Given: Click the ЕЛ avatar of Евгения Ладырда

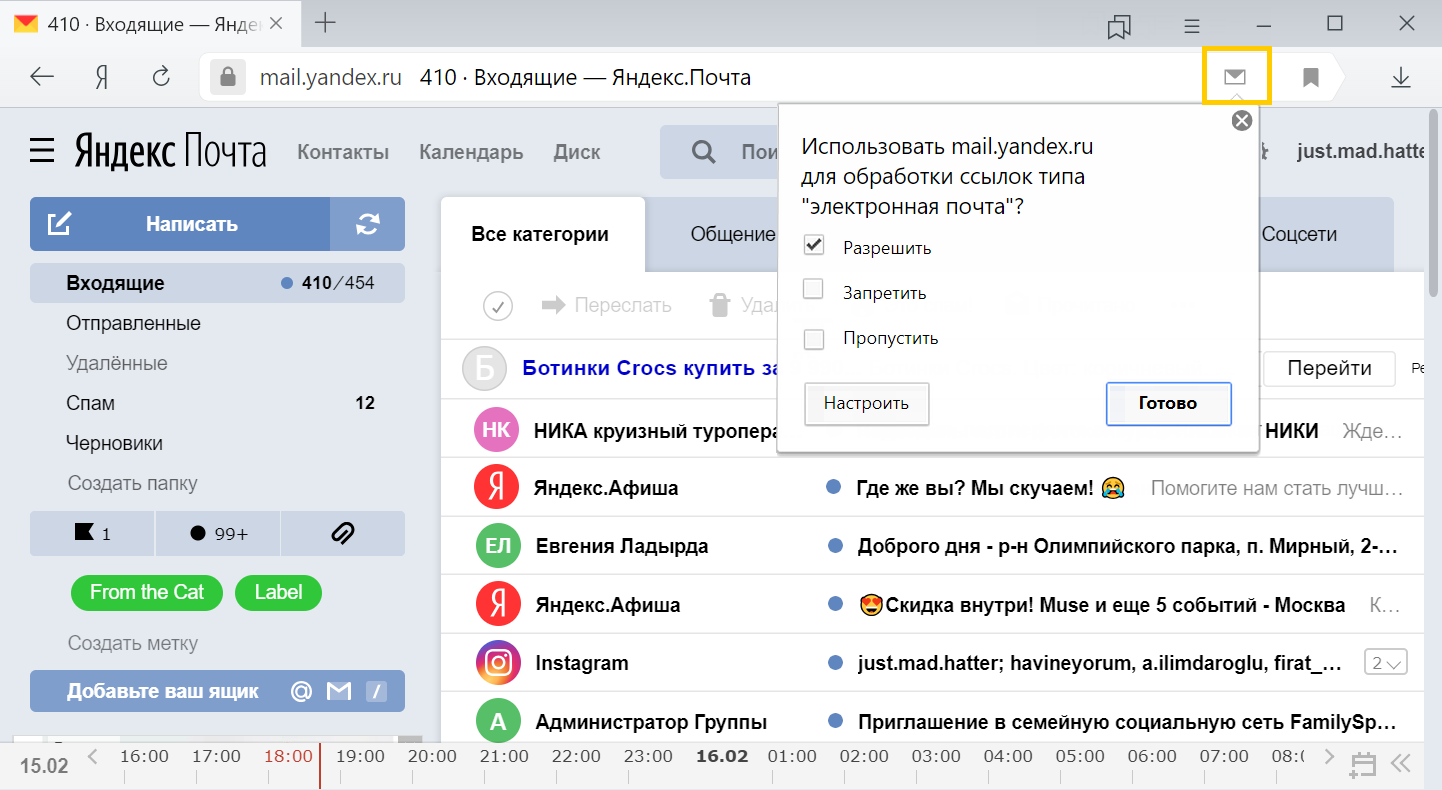Looking at the screenshot, I should [498, 546].
